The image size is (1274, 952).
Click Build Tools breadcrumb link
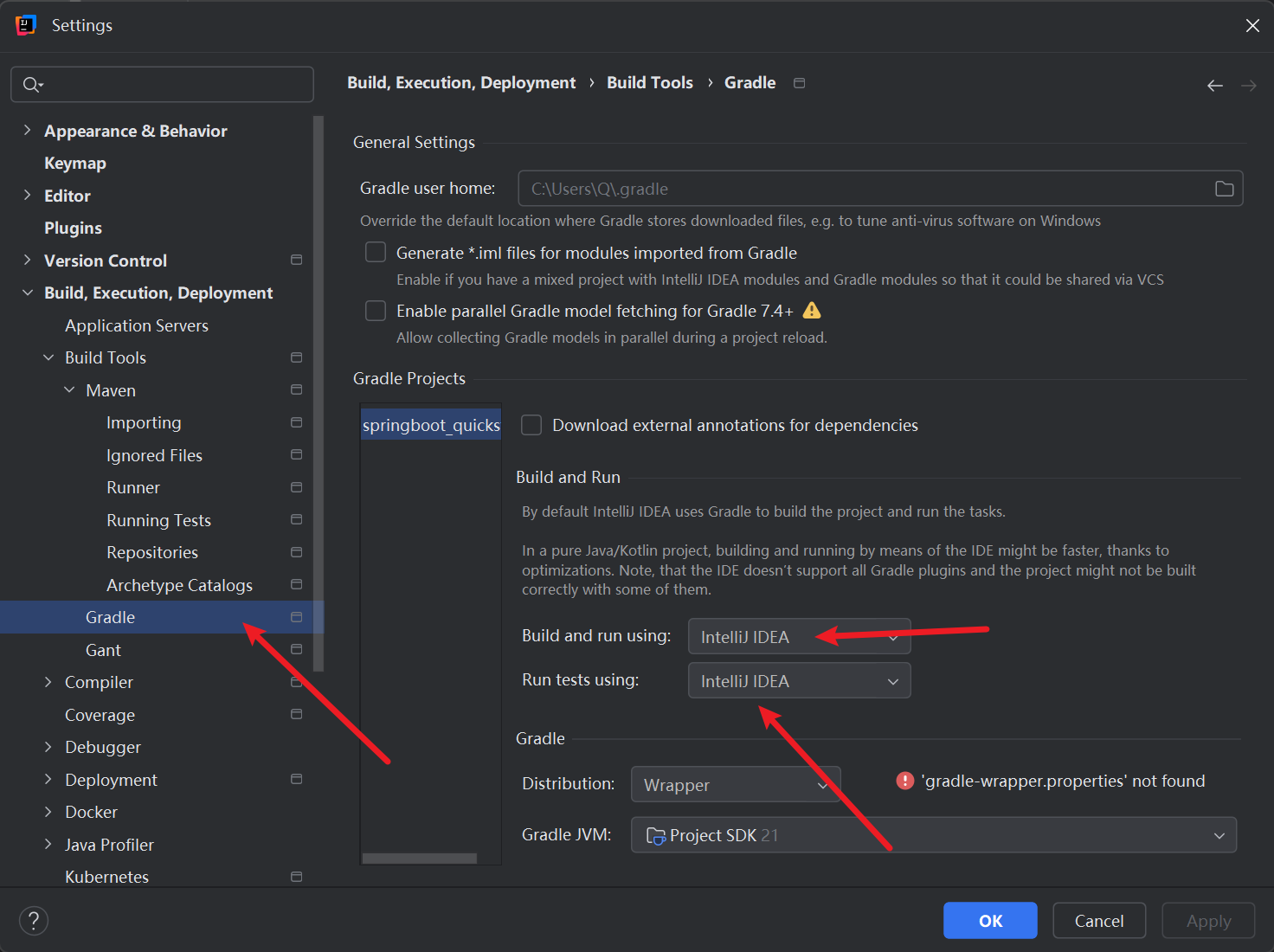tap(650, 82)
